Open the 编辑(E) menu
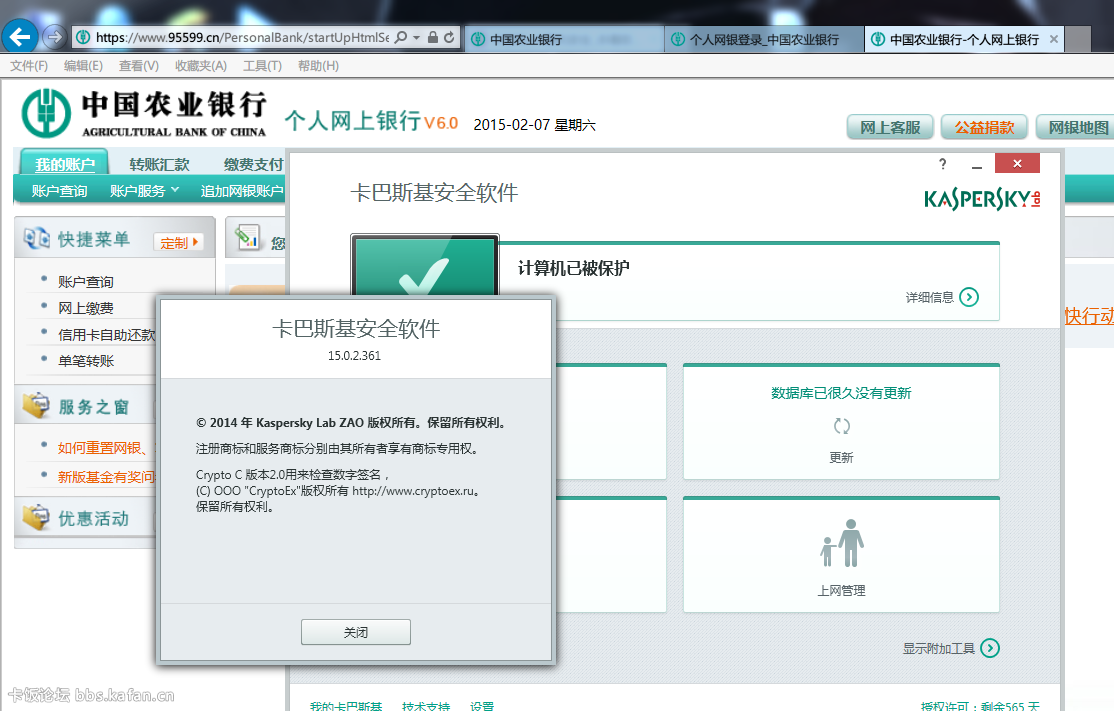This screenshot has height=711, width=1114. coord(83,65)
